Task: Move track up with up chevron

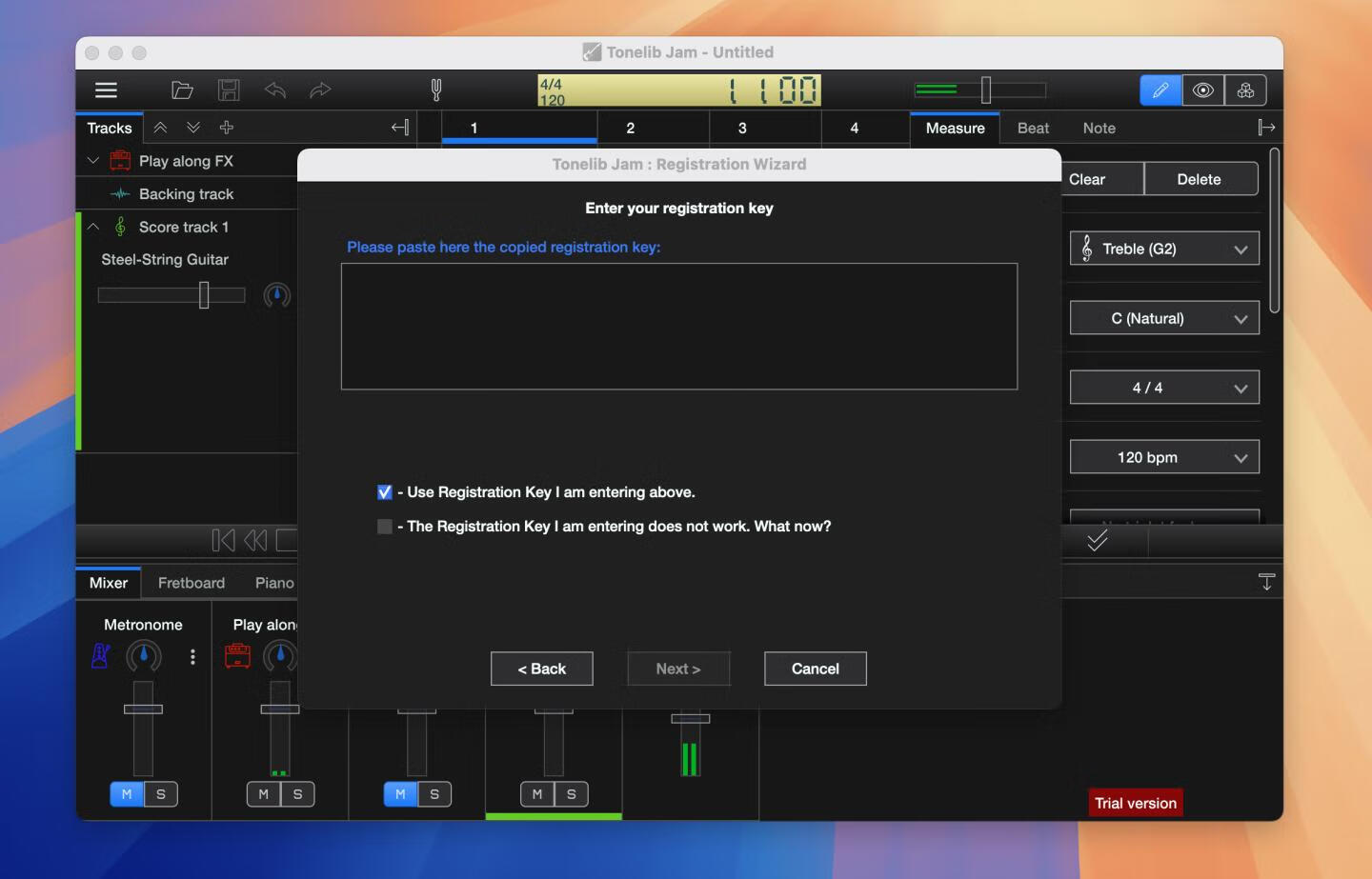Action: [161, 128]
